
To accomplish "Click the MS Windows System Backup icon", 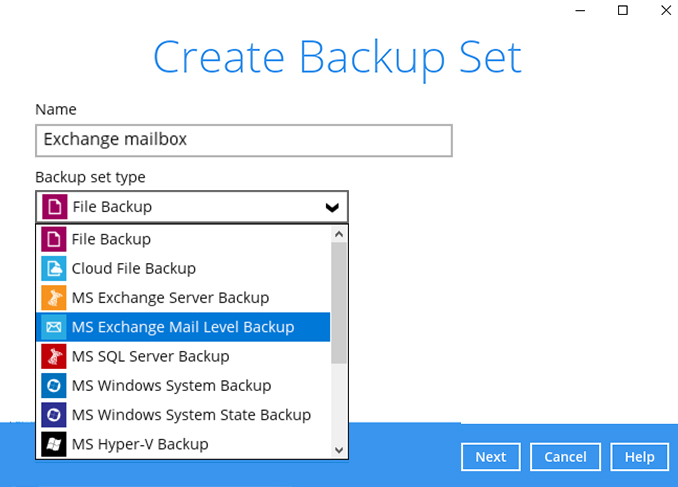I will (x=54, y=385).
